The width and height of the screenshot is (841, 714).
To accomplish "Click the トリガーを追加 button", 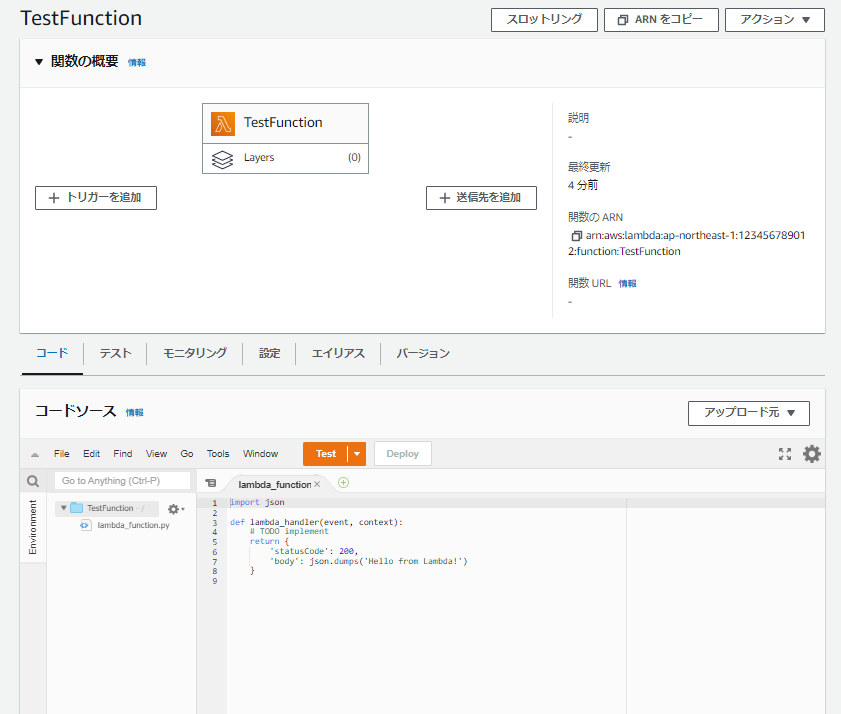I will tap(96, 198).
